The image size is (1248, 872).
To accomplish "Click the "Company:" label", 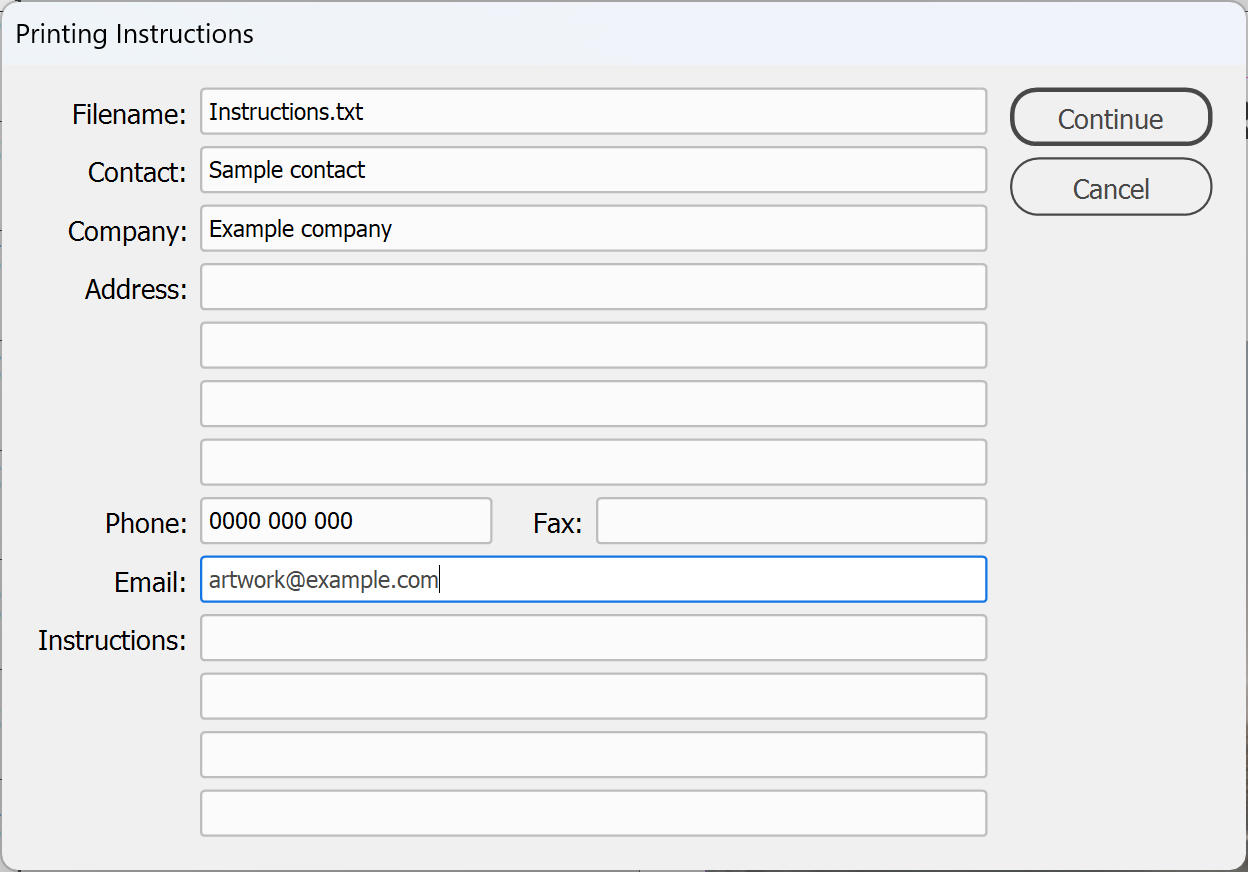I will click(x=127, y=232).
